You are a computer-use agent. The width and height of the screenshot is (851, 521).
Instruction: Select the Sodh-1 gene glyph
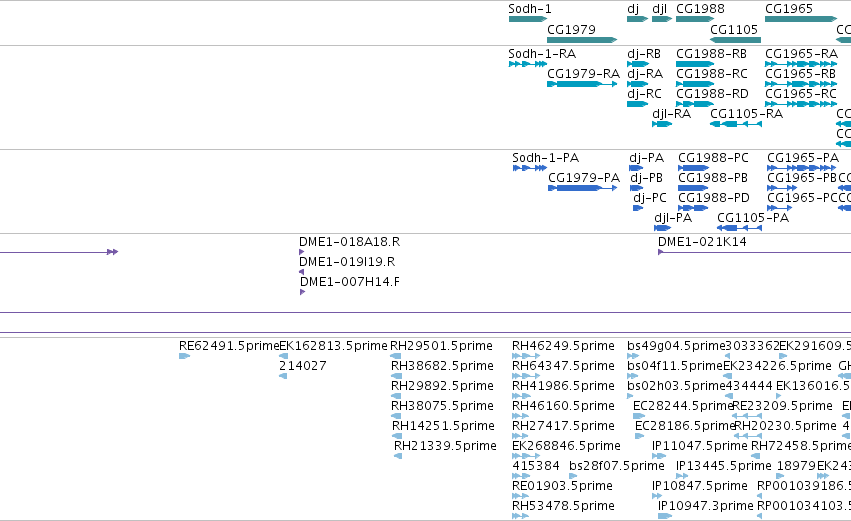pos(528,19)
